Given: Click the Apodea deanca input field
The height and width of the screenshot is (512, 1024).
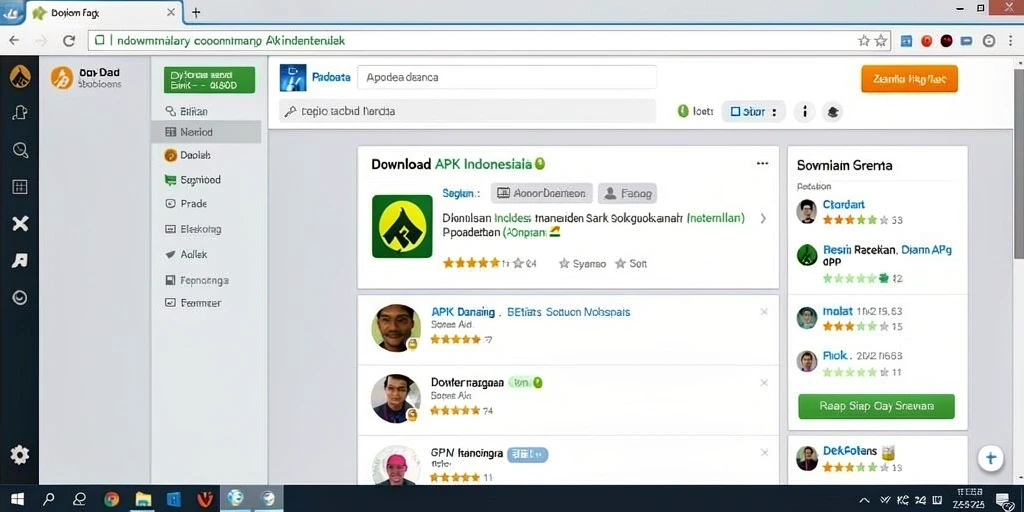Looking at the screenshot, I should pyautogui.click(x=507, y=77).
